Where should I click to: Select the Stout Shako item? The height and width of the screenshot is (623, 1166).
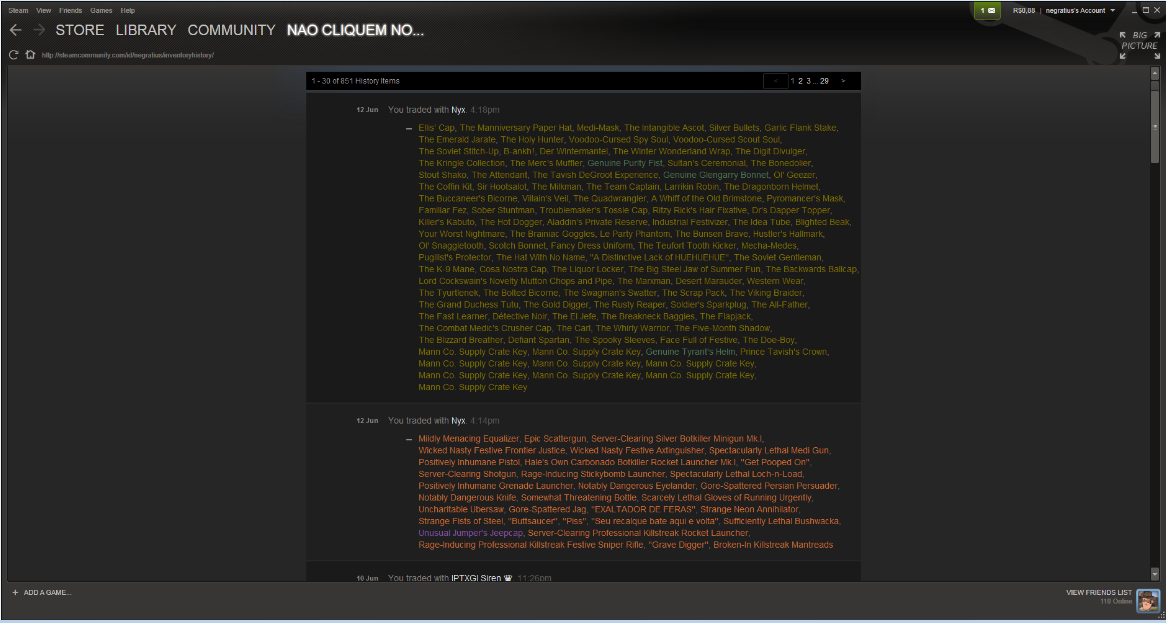[442, 175]
